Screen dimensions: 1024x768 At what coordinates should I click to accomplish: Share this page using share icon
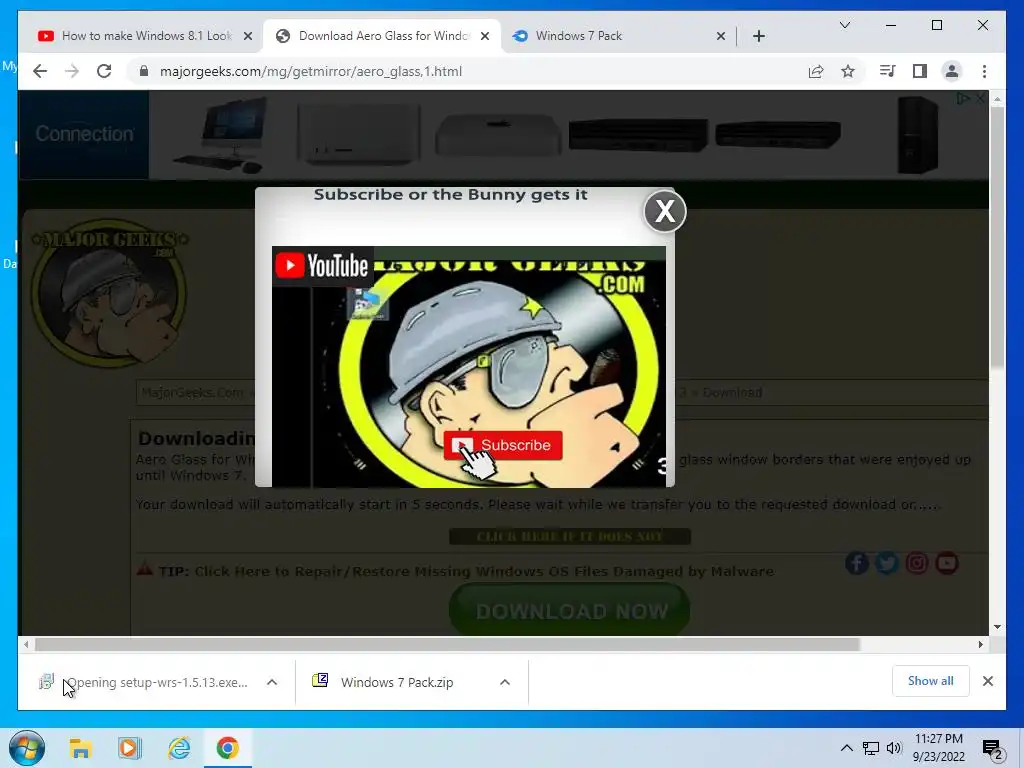[816, 71]
